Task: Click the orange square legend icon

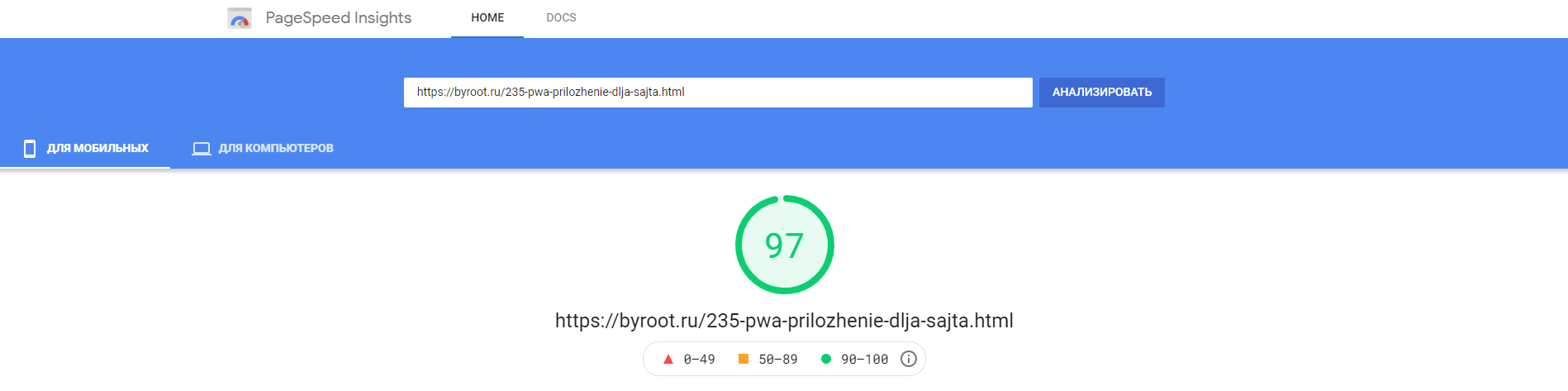Action: coord(744,359)
